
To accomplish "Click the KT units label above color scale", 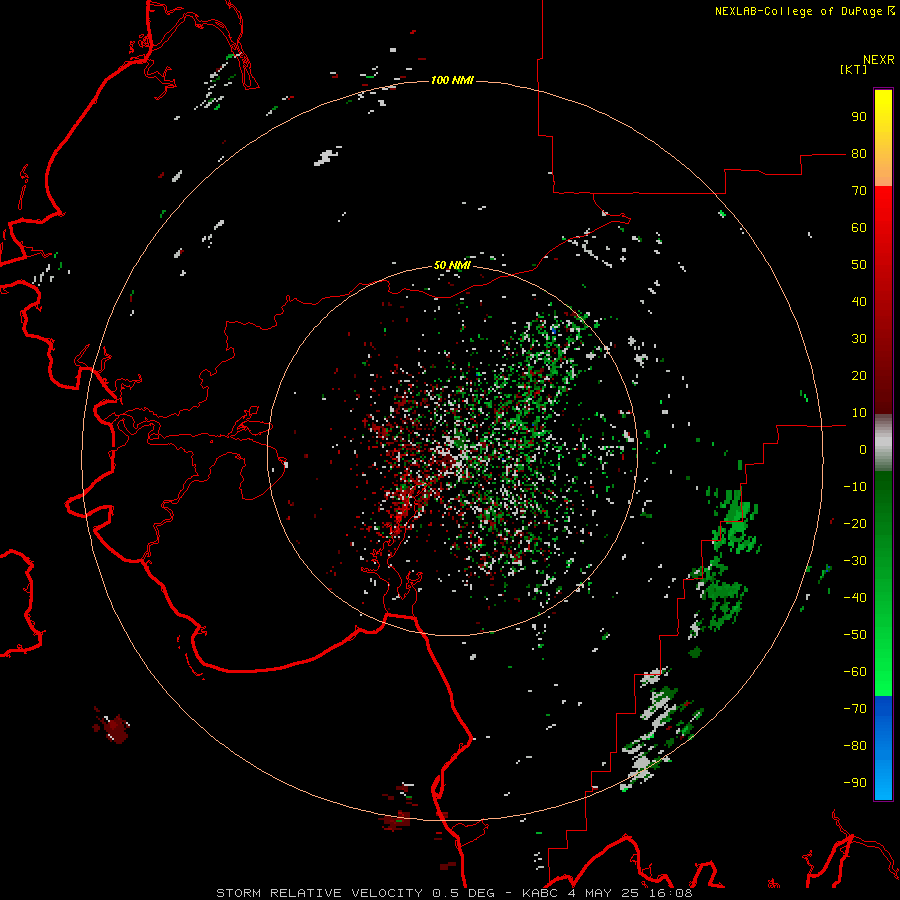I will [854, 69].
